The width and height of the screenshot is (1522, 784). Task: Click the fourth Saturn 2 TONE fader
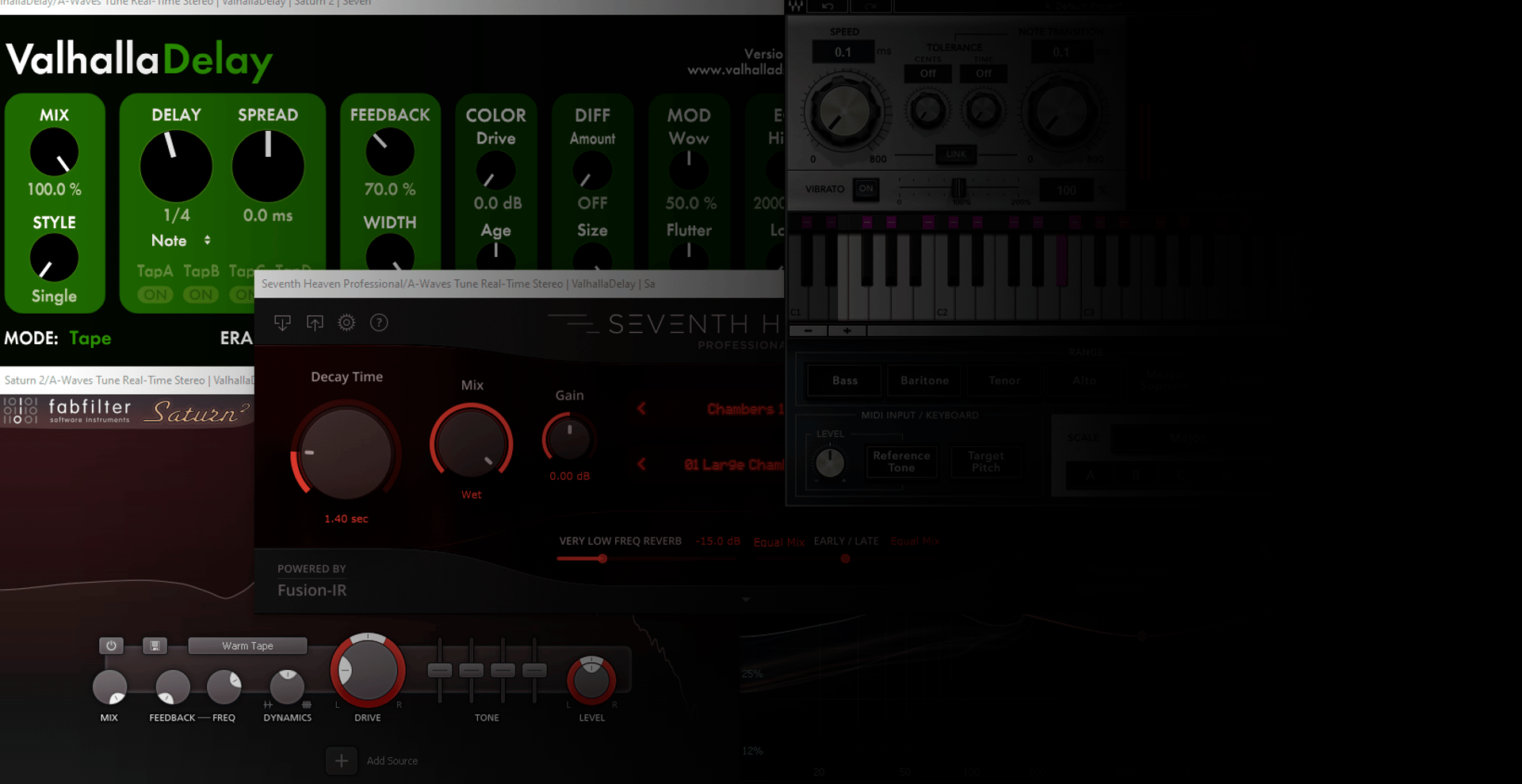[x=534, y=671]
